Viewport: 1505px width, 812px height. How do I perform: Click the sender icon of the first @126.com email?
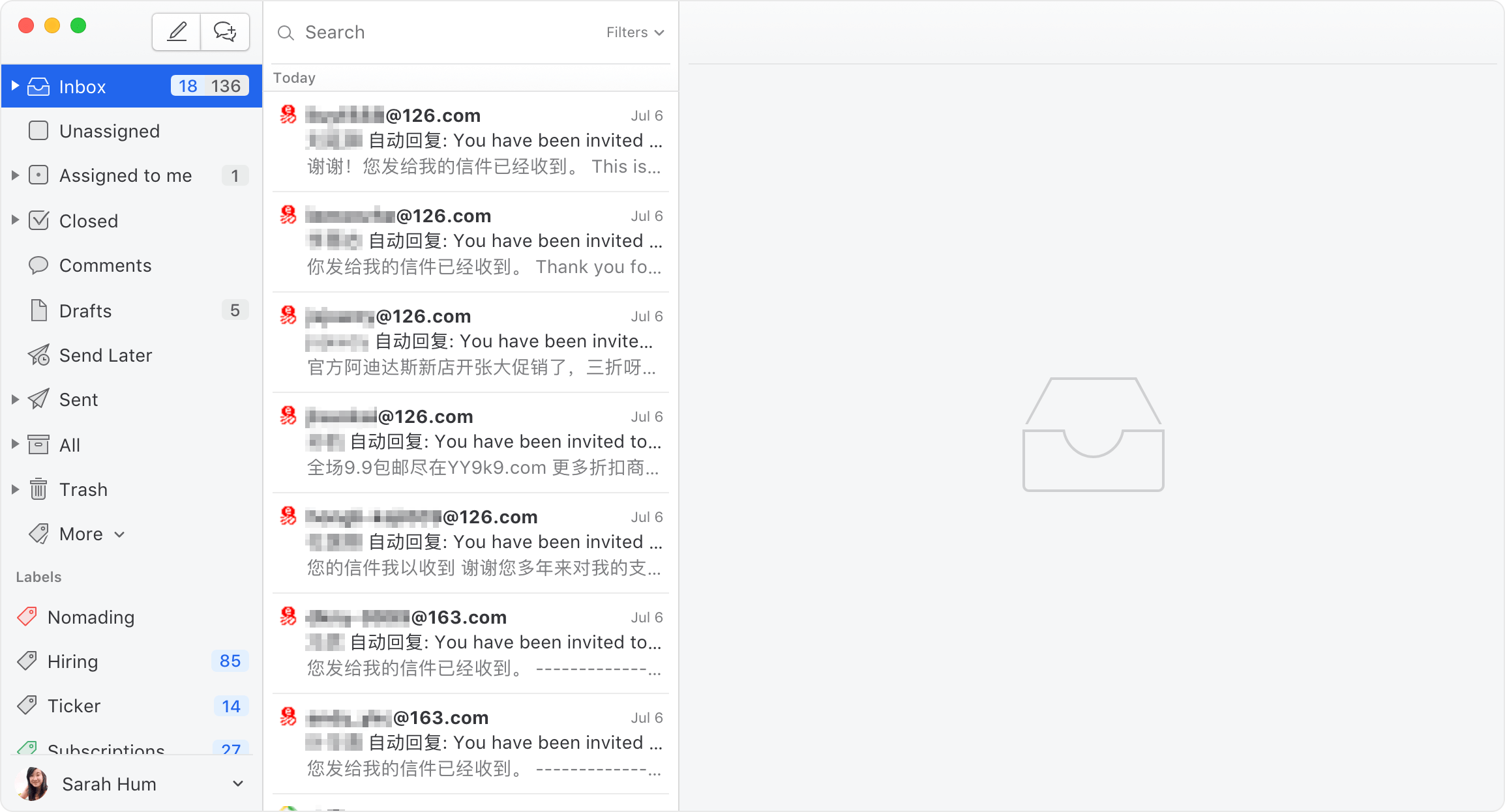pos(288,115)
